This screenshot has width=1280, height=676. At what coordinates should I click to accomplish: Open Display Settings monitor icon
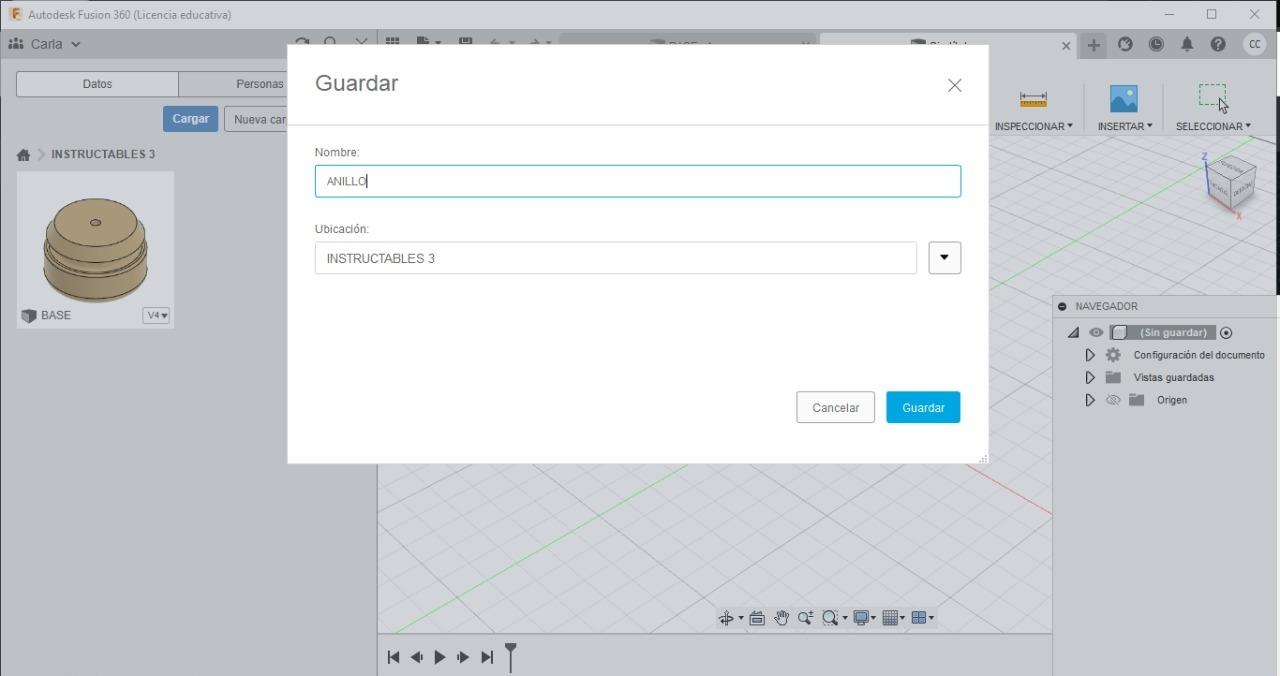tap(860, 618)
